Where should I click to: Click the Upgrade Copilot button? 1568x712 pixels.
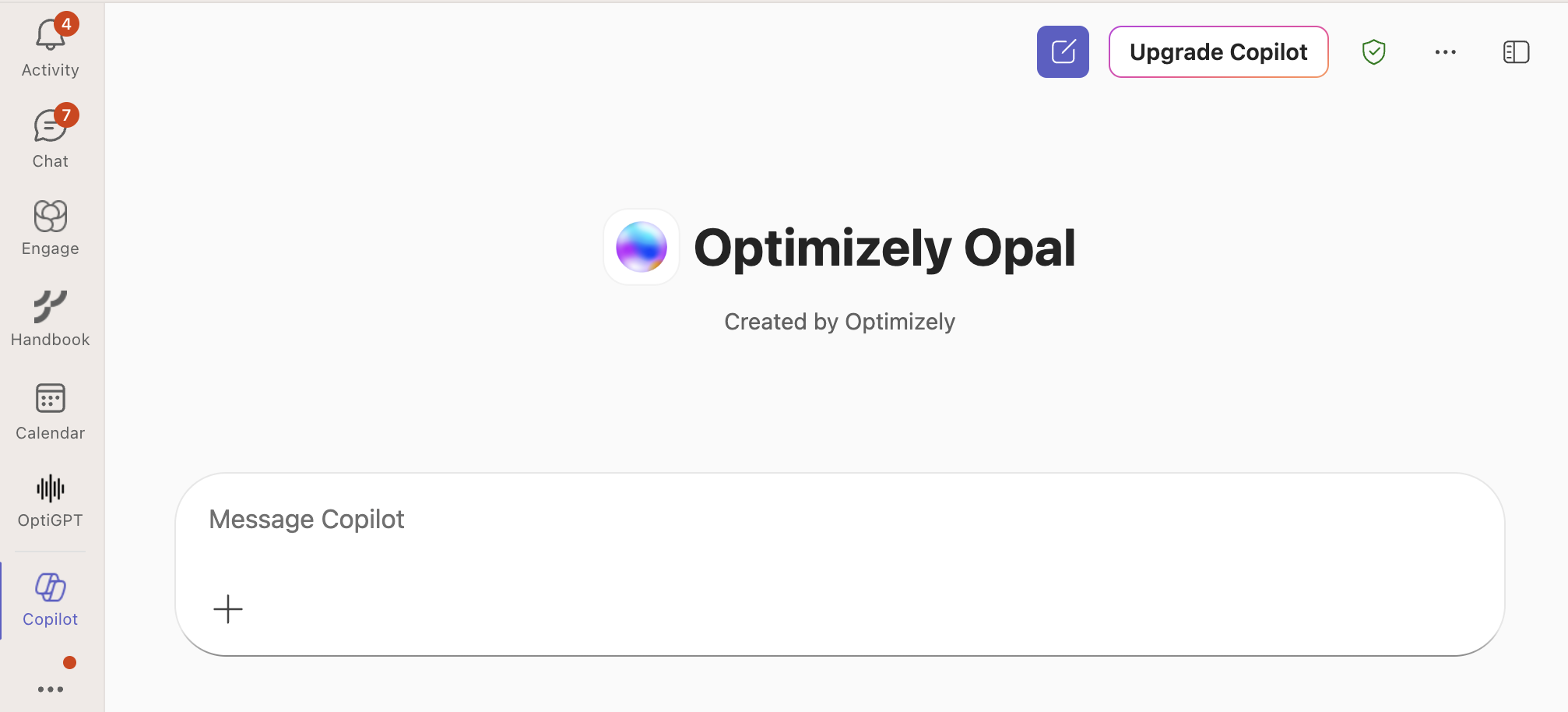1218,51
